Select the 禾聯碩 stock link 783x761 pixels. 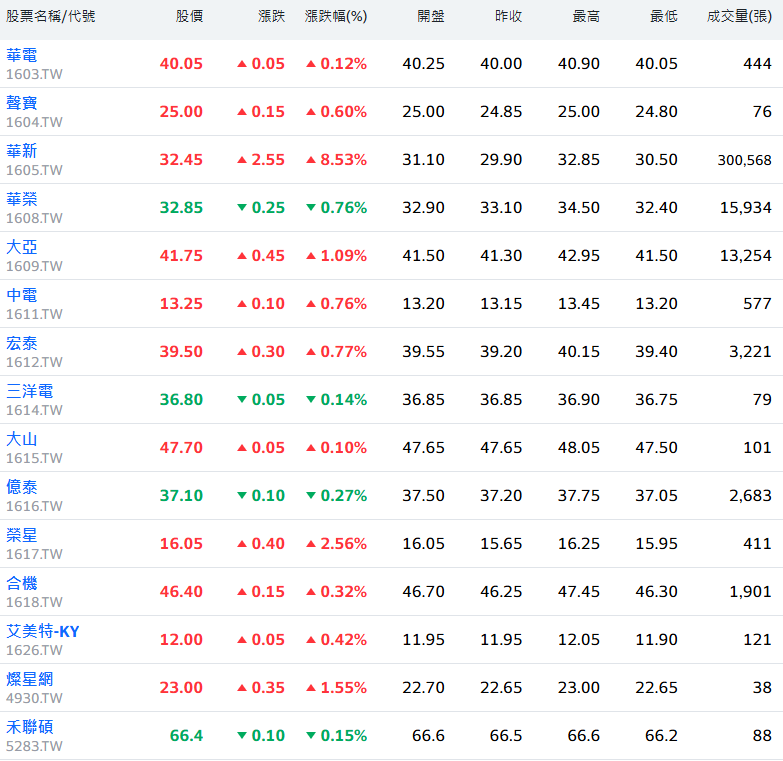tap(29, 727)
